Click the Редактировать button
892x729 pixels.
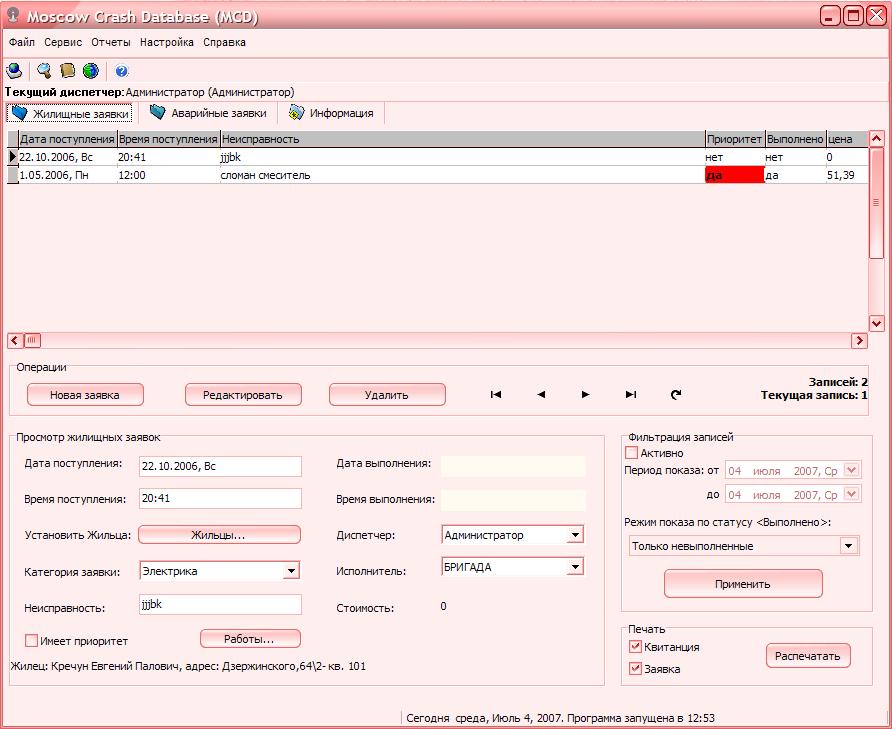243,395
